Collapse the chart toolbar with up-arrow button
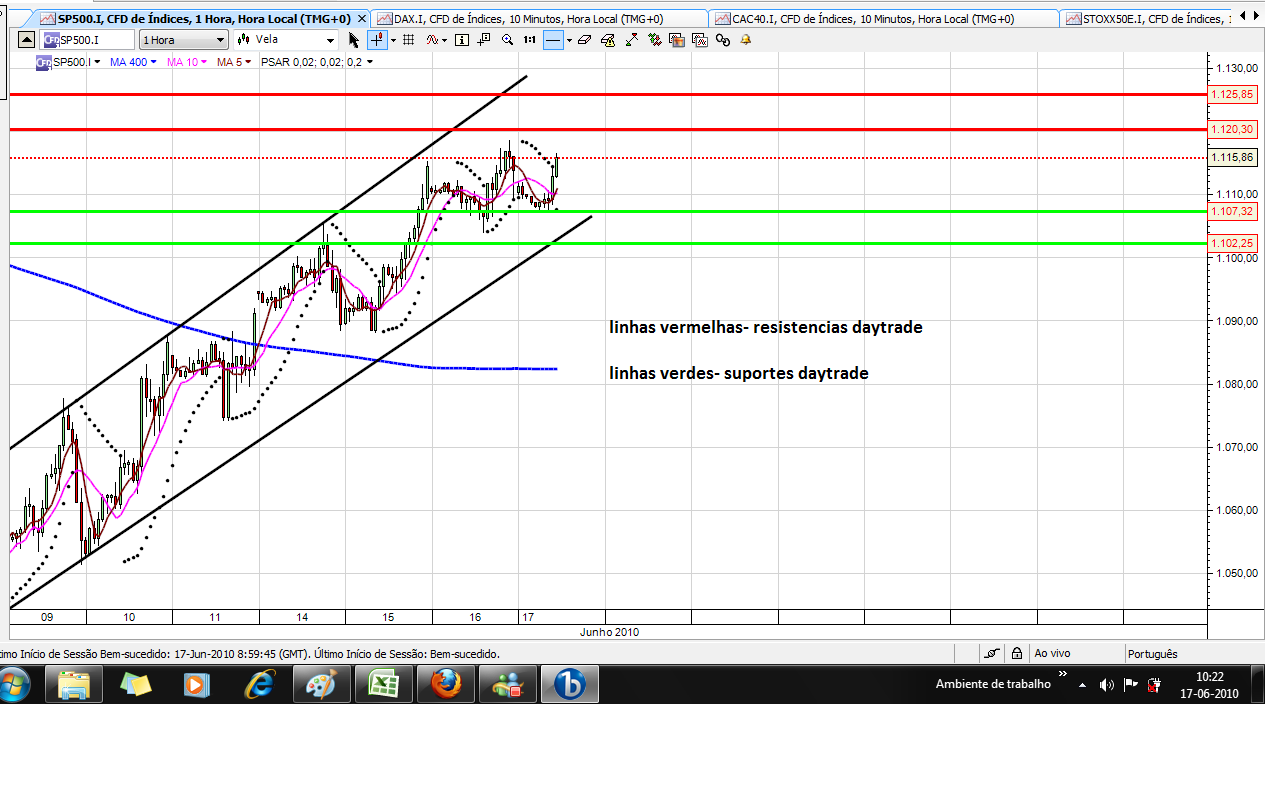The height and width of the screenshot is (800, 1280). click(26, 39)
